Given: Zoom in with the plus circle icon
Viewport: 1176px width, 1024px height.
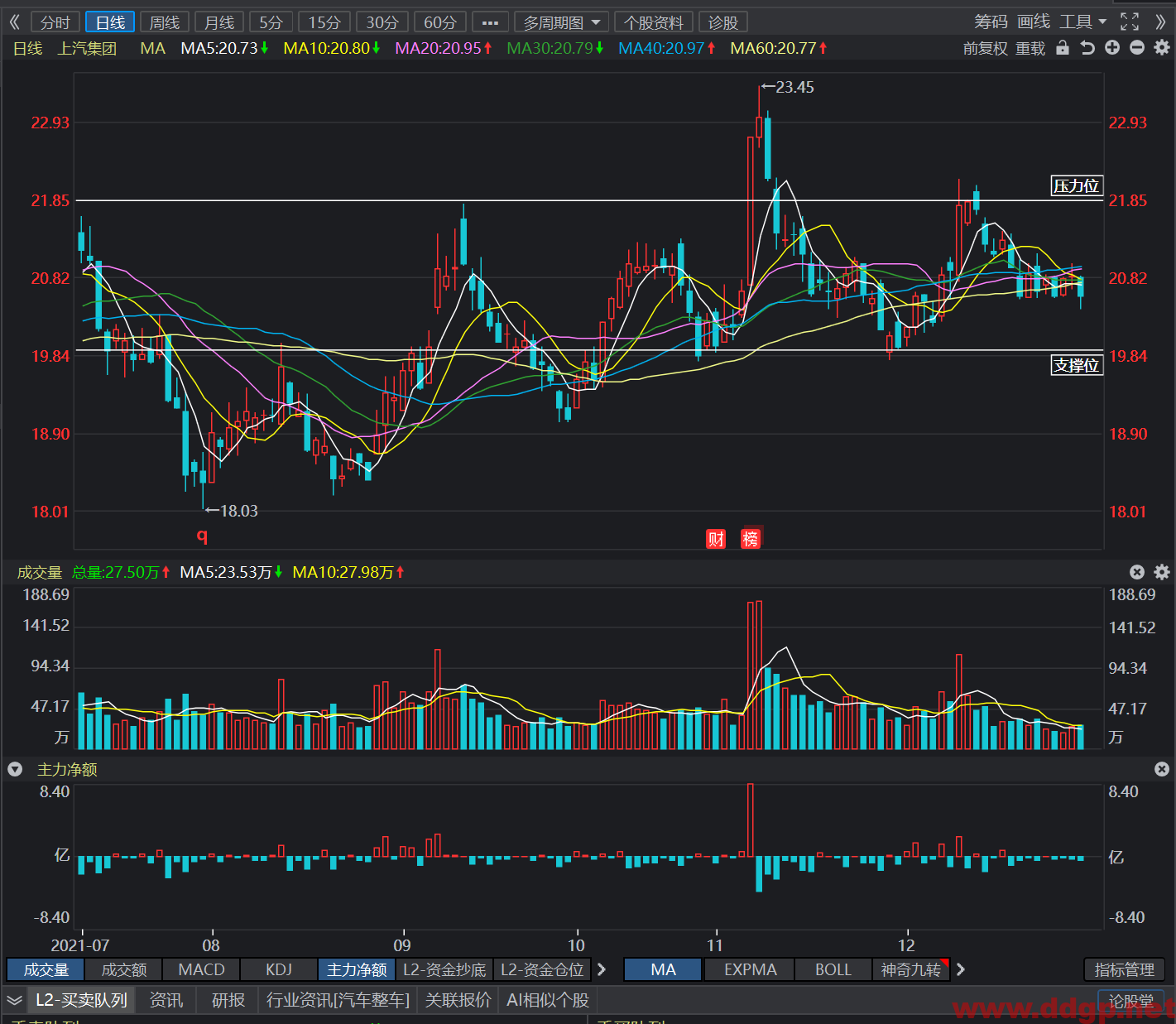Looking at the screenshot, I should pos(1112,48).
